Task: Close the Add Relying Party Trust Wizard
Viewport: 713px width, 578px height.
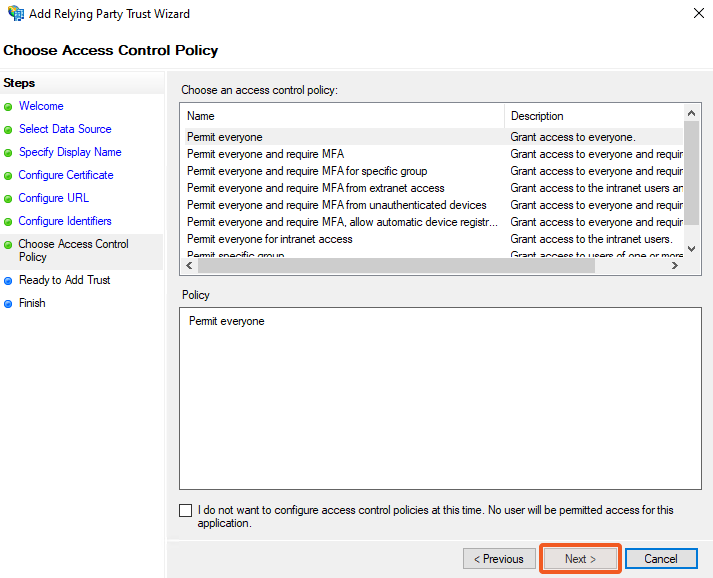Action: [695, 14]
